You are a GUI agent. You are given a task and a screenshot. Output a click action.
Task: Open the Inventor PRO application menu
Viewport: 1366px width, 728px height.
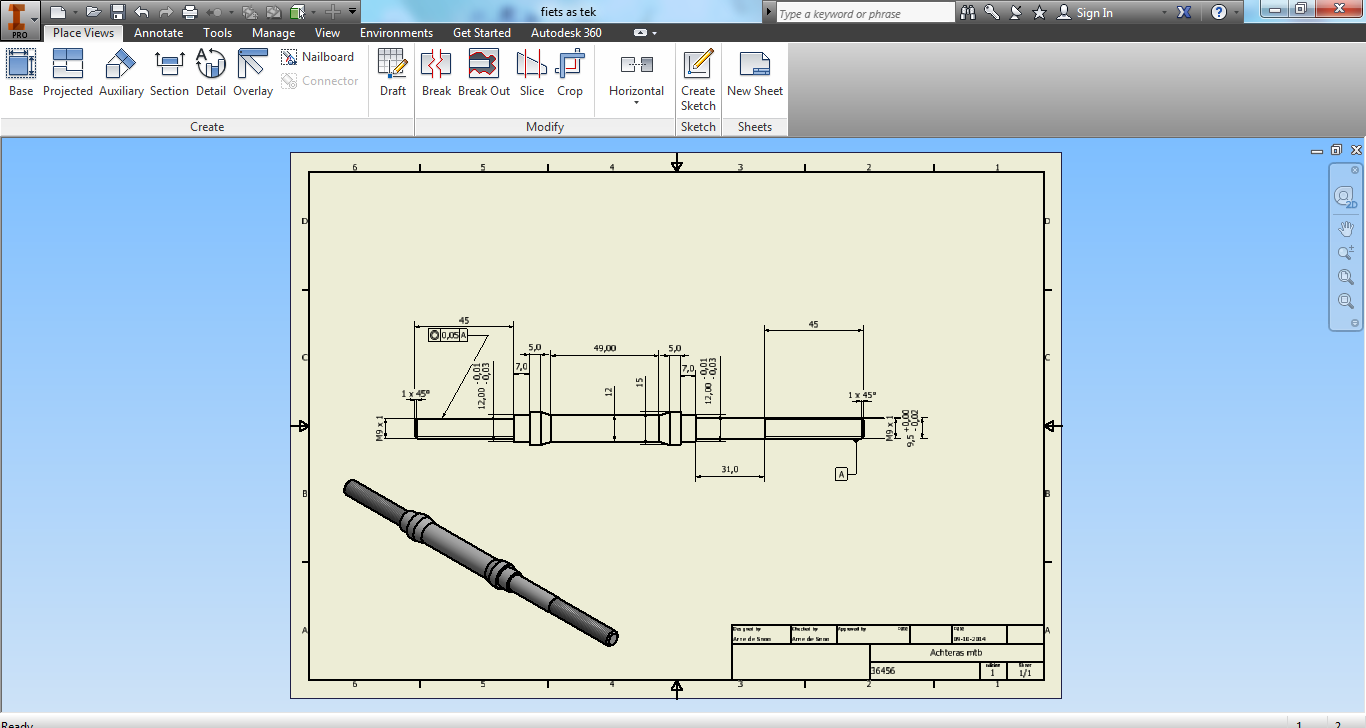tap(19, 20)
